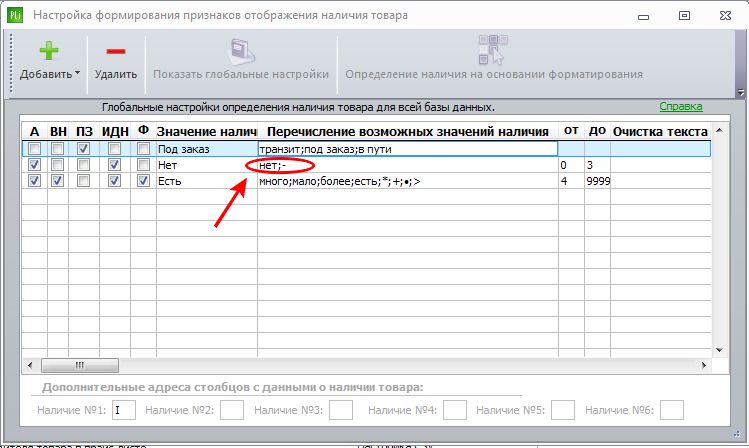This screenshot has height=448, width=749.
Task: Toggle ИДН checkbox in Под заказ row
Action: [x=114, y=149]
